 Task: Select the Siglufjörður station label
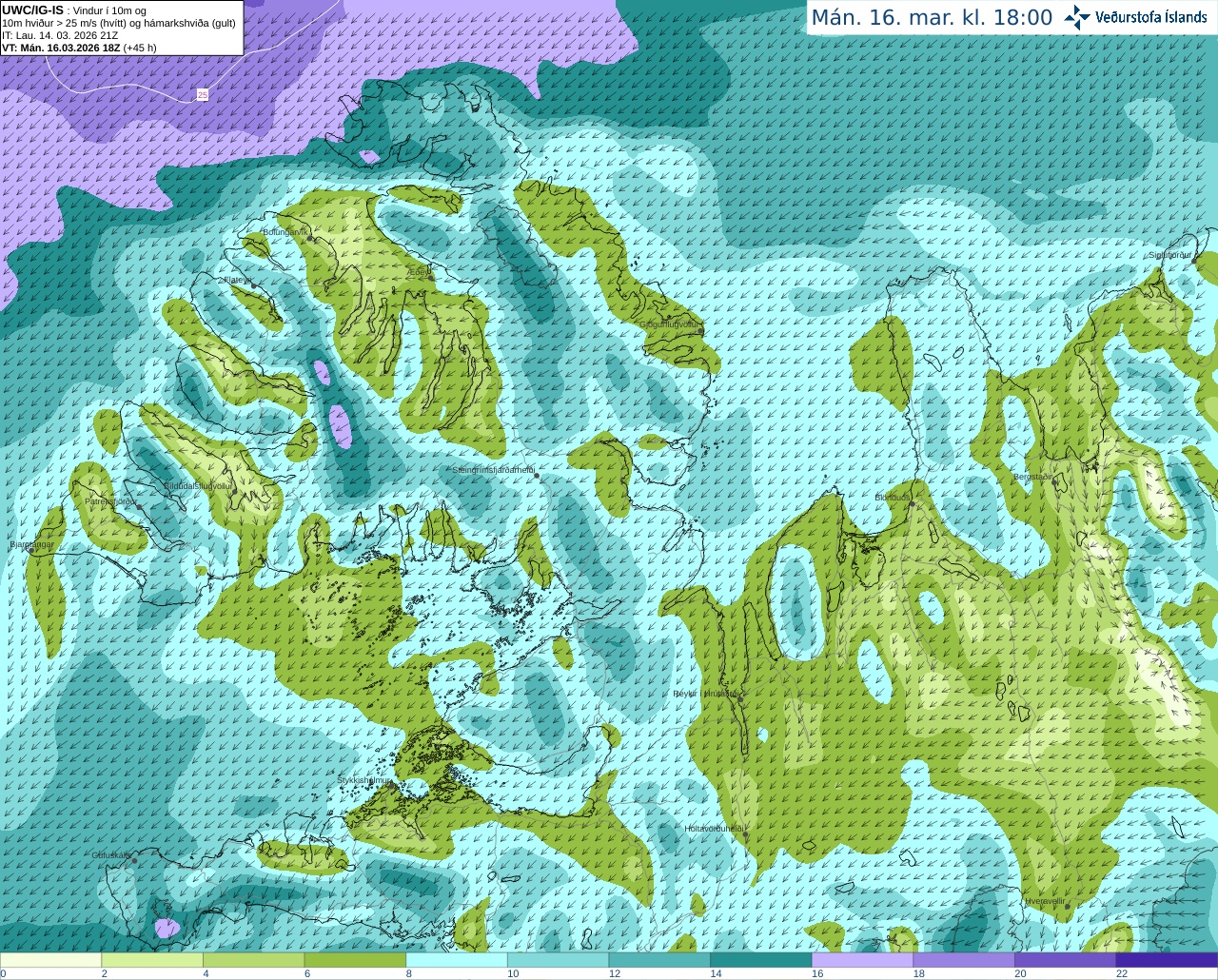(1169, 255)
